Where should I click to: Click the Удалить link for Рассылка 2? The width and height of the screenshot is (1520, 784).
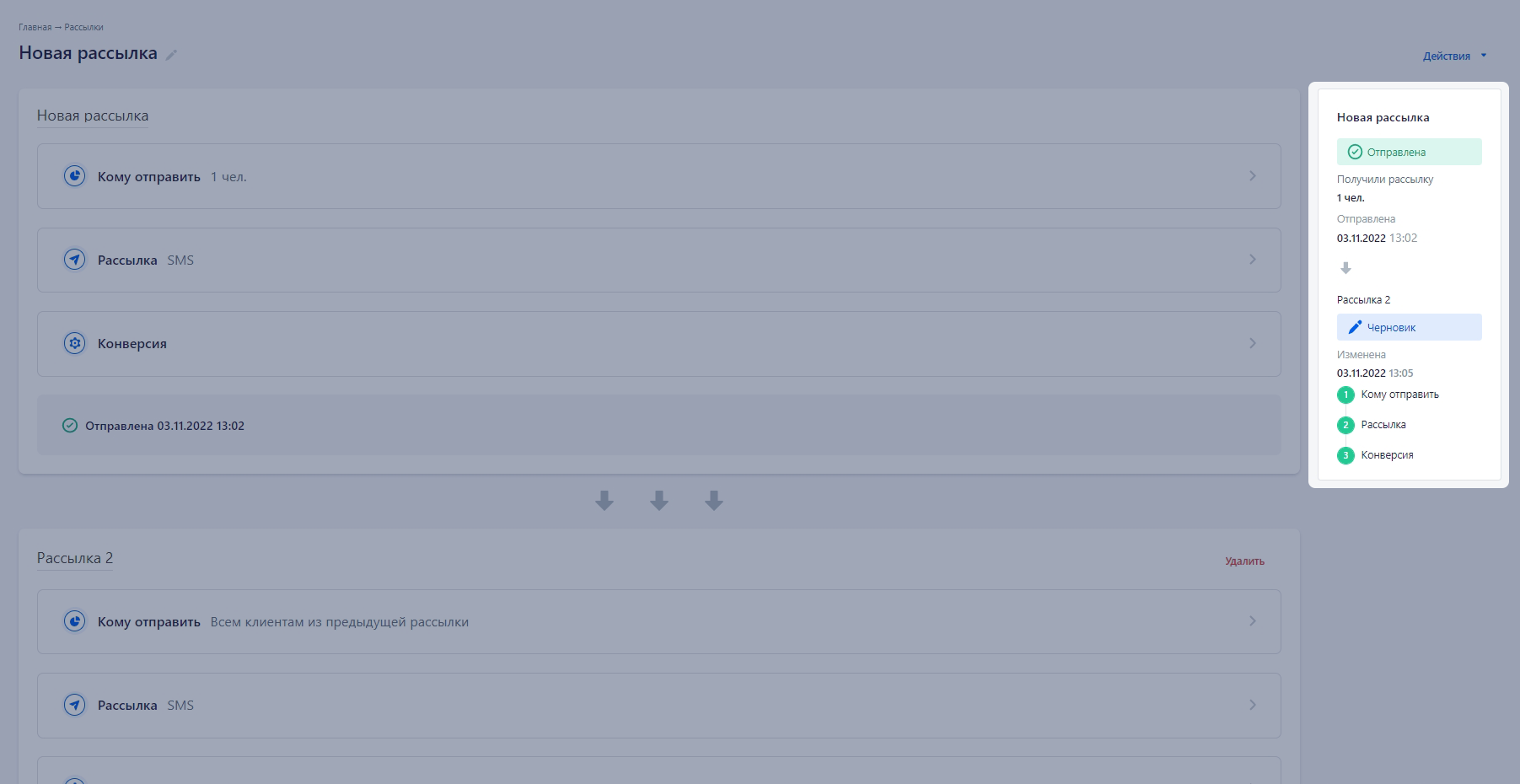(1244, 561)
